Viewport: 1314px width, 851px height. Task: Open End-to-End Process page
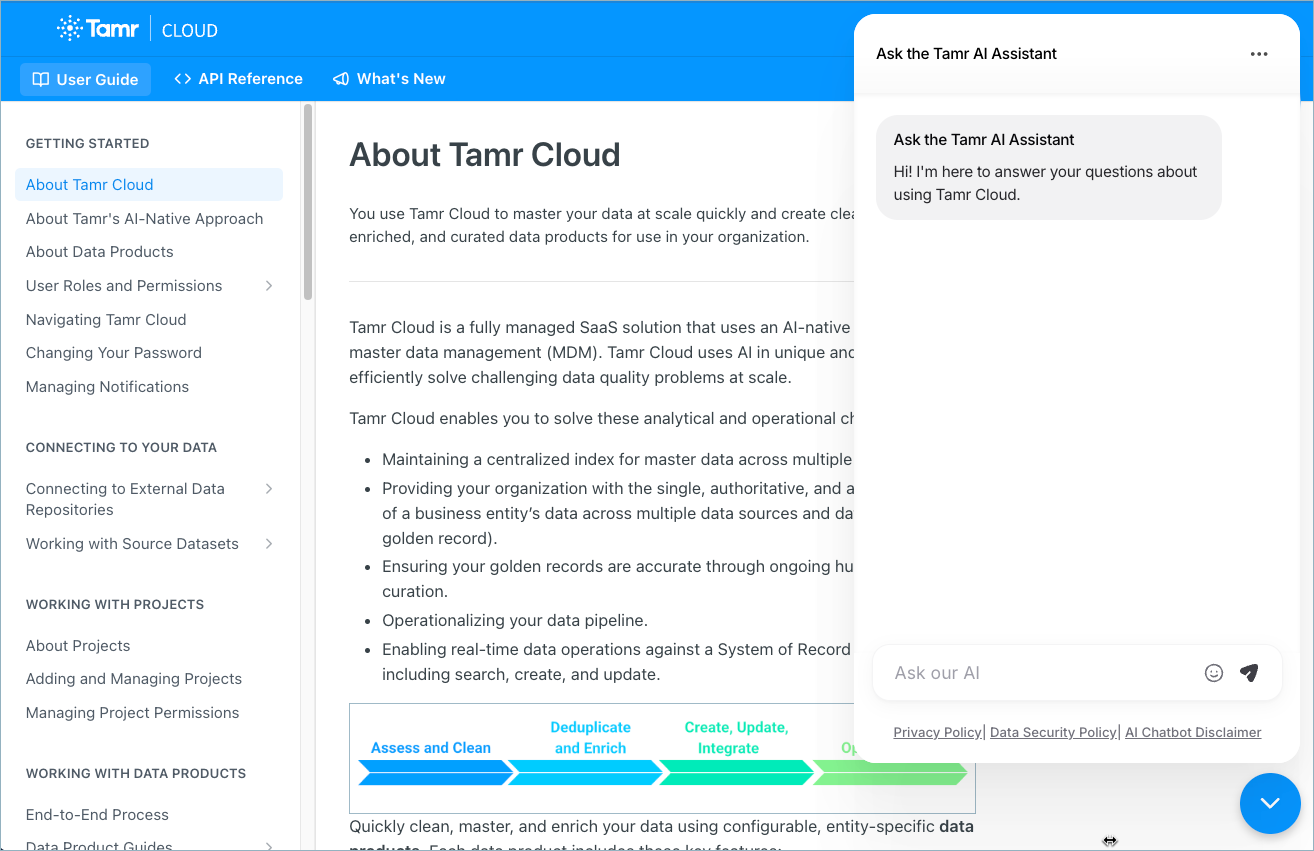(97, 815)
